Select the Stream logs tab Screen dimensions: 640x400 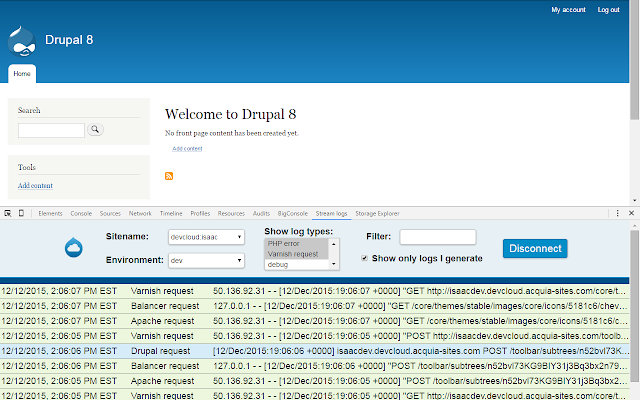(x=331, y=213)
